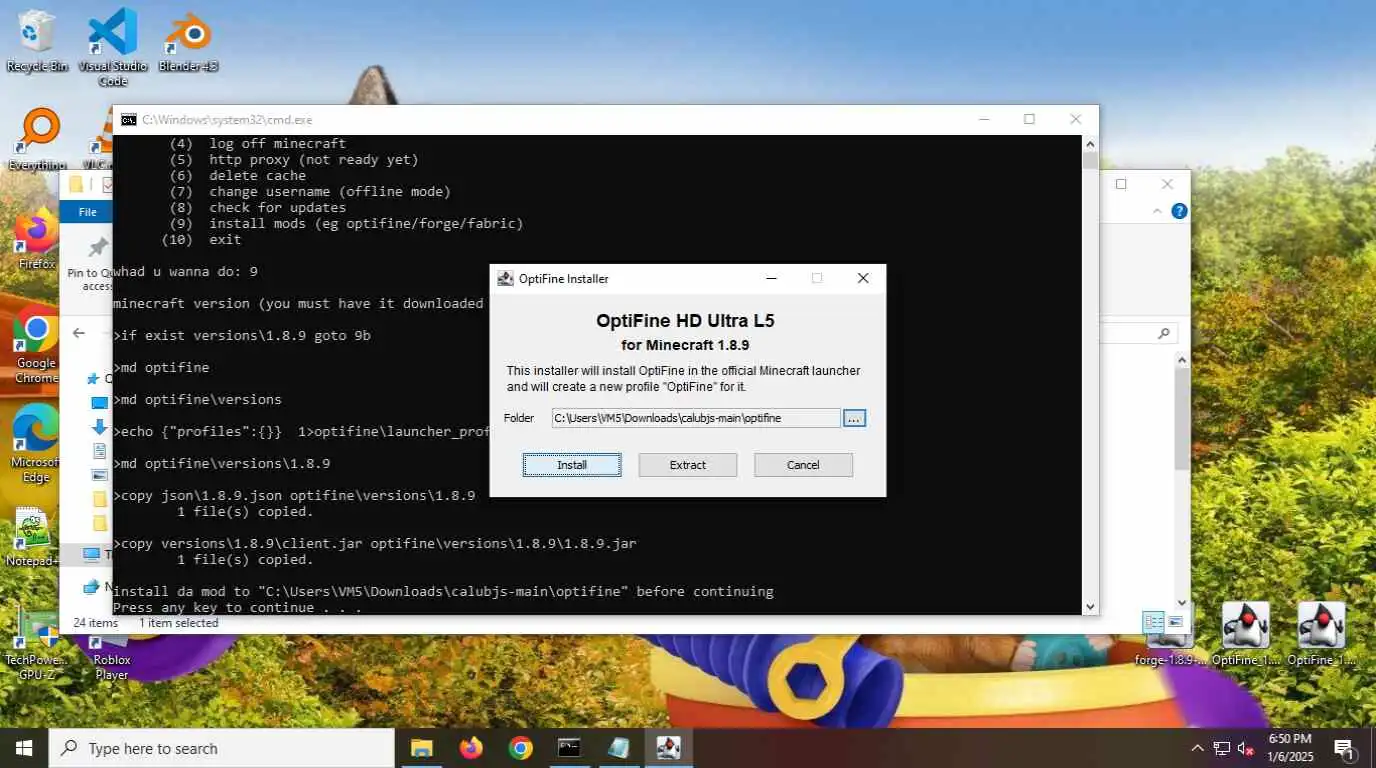The height and width of the screenshot is (768, 1376).
Task: Go back with the Explorer back arrow
Action: pos(79,333)
